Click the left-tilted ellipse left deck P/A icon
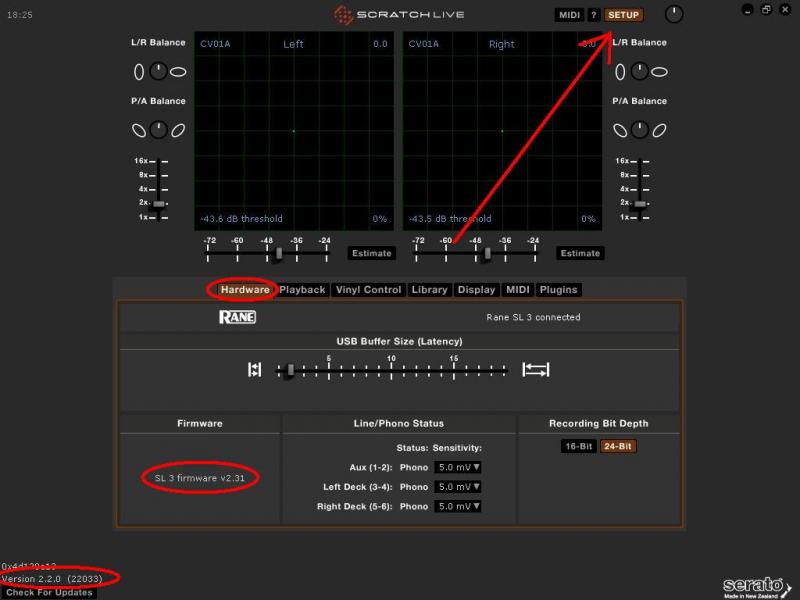The height and width of the screenshot is (600, 800). click(x=139, y=131)
